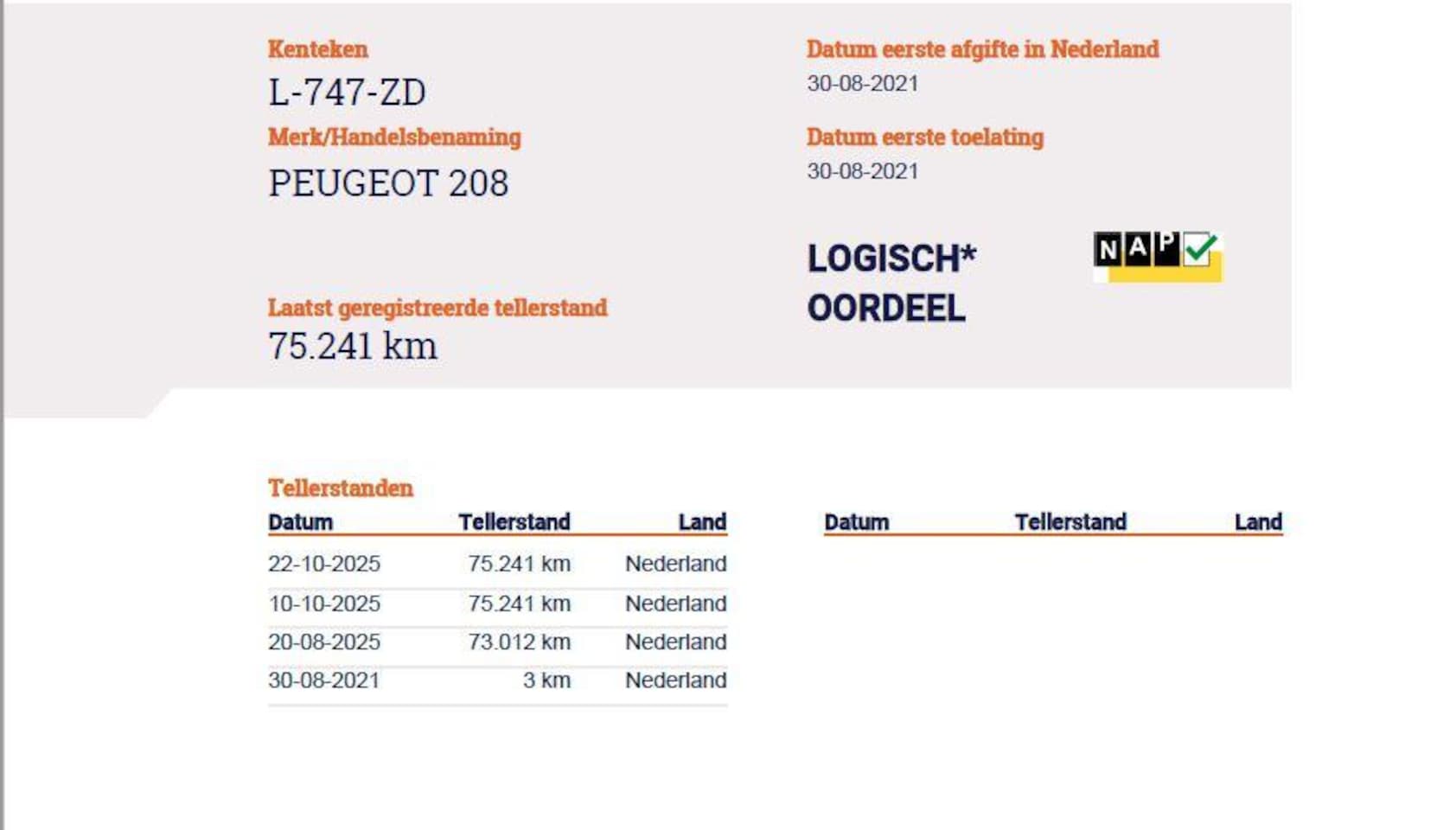Screen dimensions: 1456x830
Task: Click the left table's Datum column header
Action: pyautogui.click(x=300, y=522)
